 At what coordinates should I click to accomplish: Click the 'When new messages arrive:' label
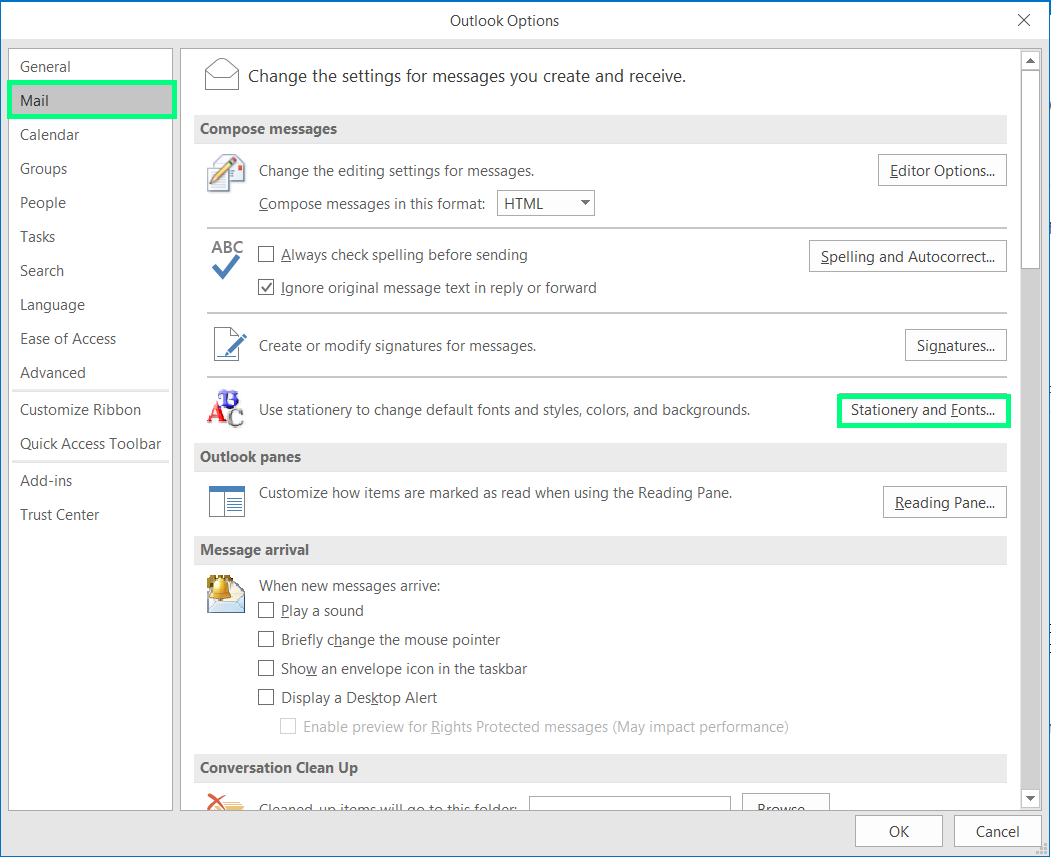click(349, 586)
